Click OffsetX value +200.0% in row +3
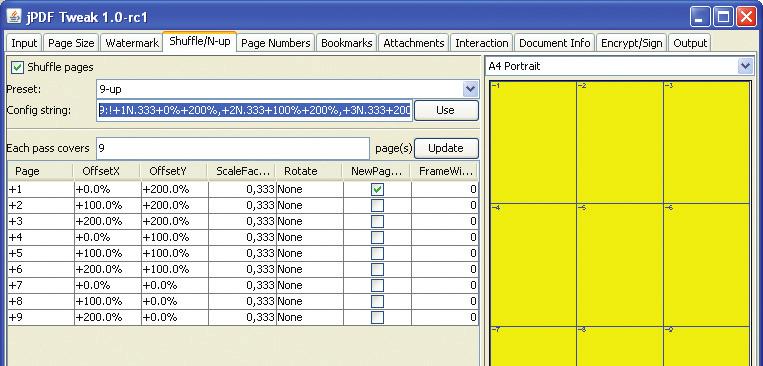This screenshot has height=366, width=763. point(108,221)
